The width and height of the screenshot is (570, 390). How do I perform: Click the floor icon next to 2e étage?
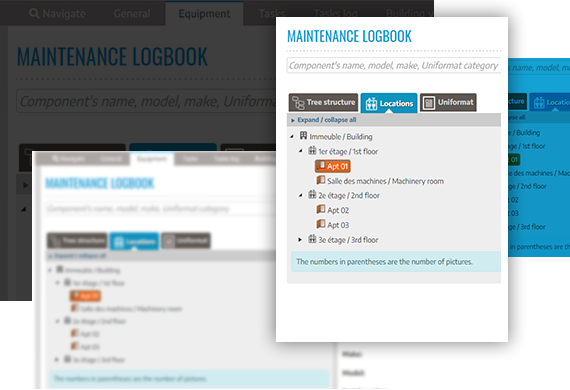coord(312,195)
